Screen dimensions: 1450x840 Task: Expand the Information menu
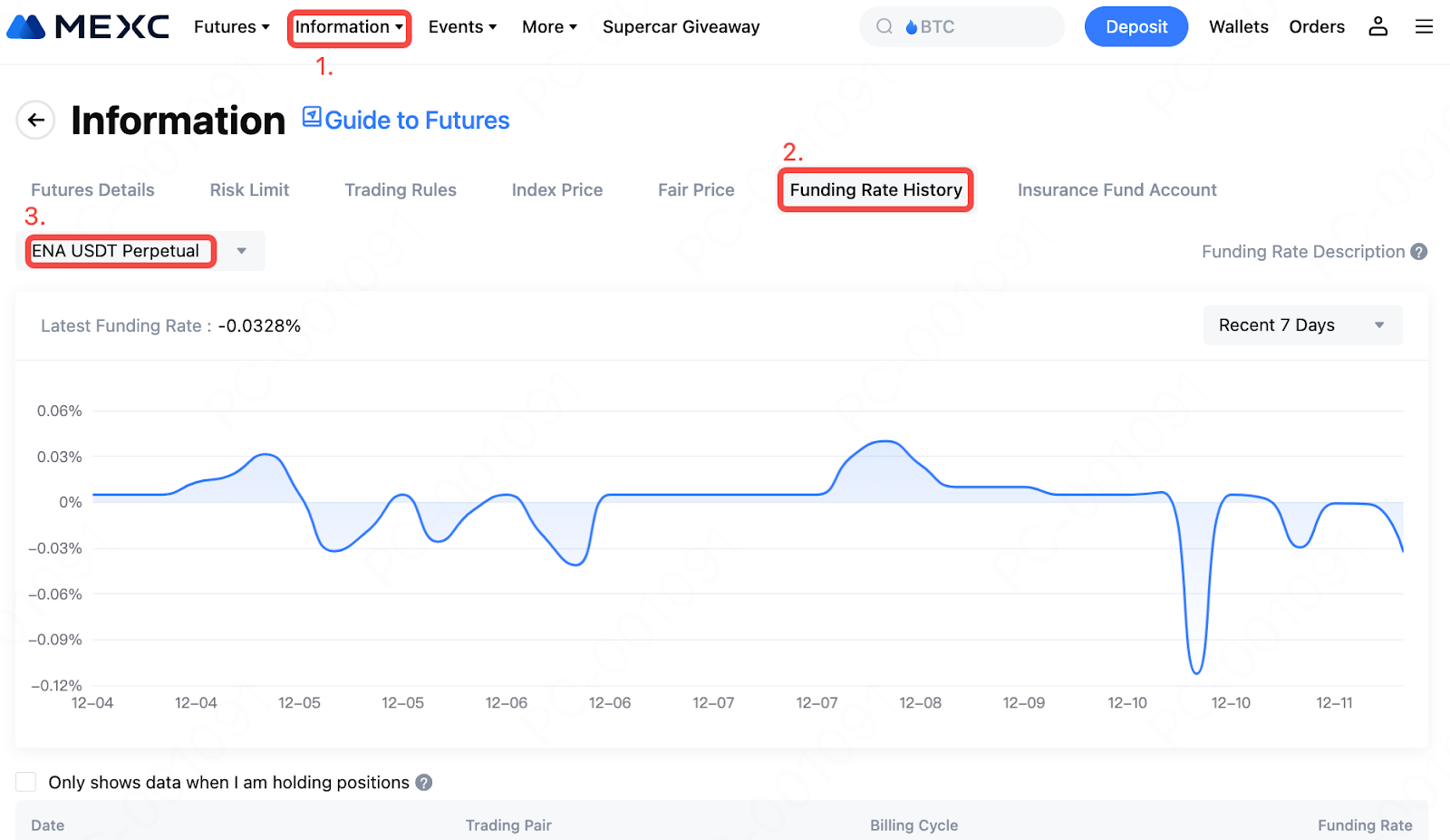coord(349,27)
